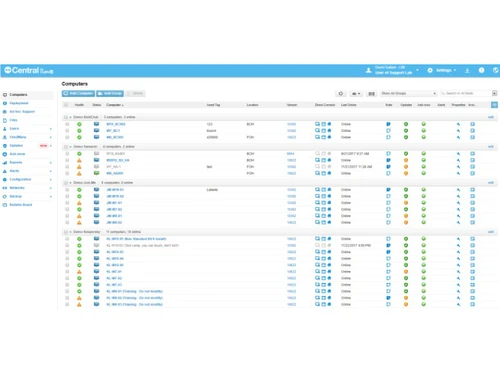Image resolution: width=500 pixels, height=375 pixels.
Task: Tick checkbox for the Demo Kaspersky group
Action: [66, 232]
